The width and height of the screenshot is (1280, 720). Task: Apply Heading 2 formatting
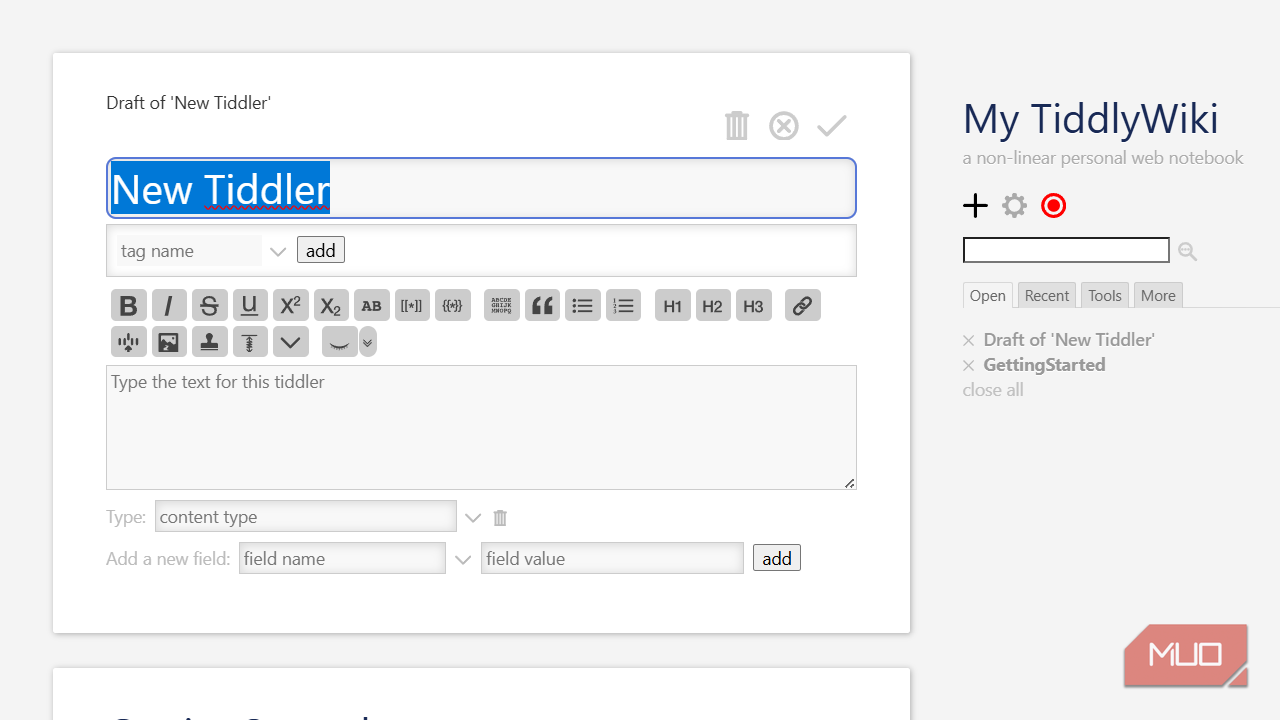point(713,306)
